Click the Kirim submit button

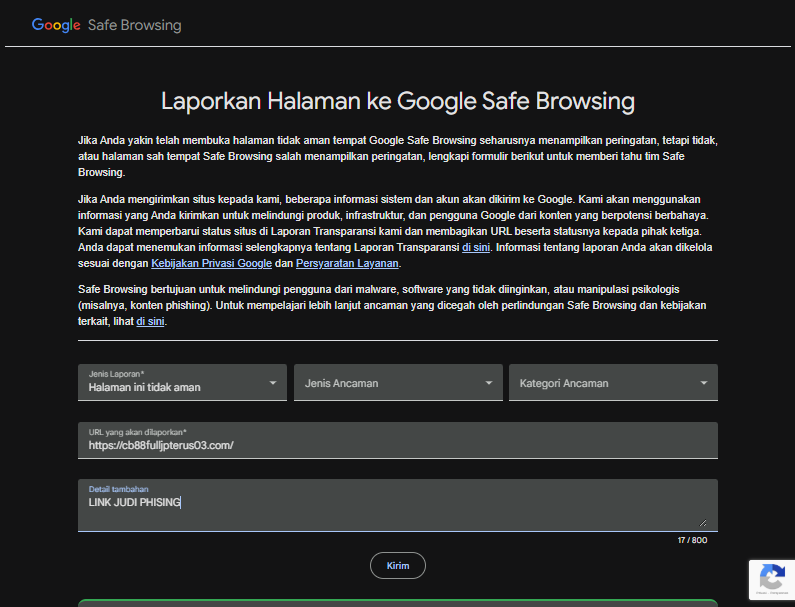pos(398,565)
